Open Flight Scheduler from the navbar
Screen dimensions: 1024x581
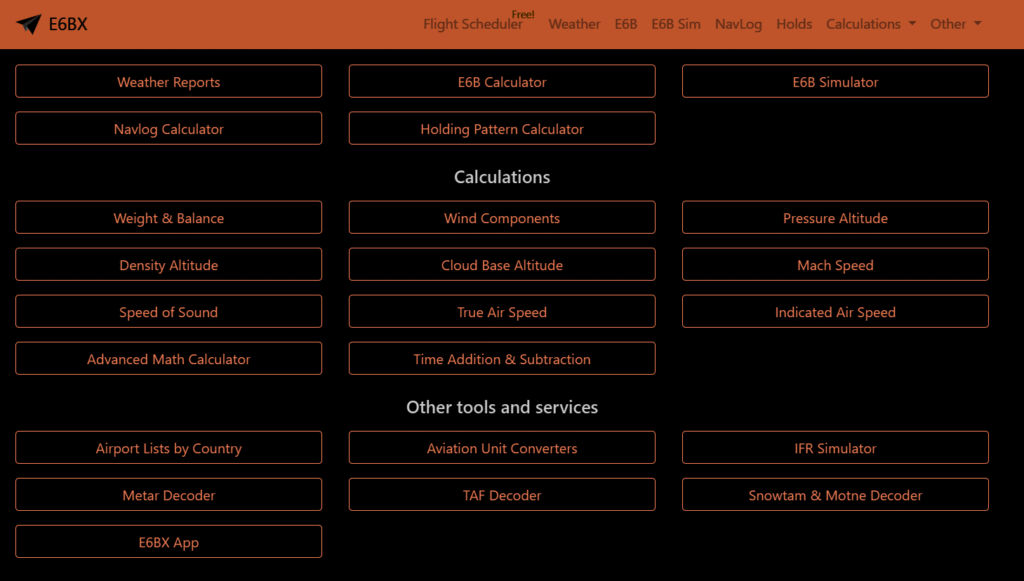click(473, 24)
